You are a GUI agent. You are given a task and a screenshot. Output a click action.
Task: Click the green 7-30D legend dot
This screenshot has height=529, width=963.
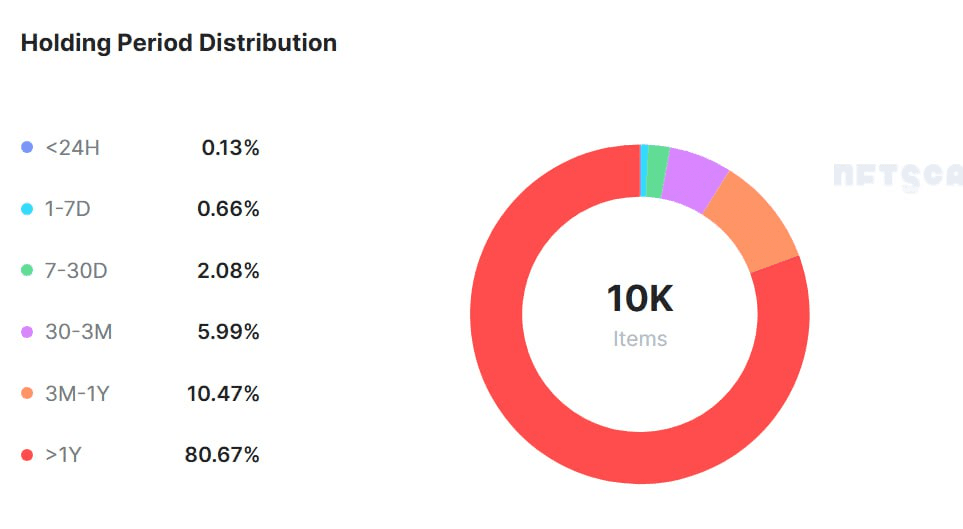coord(27,271)
